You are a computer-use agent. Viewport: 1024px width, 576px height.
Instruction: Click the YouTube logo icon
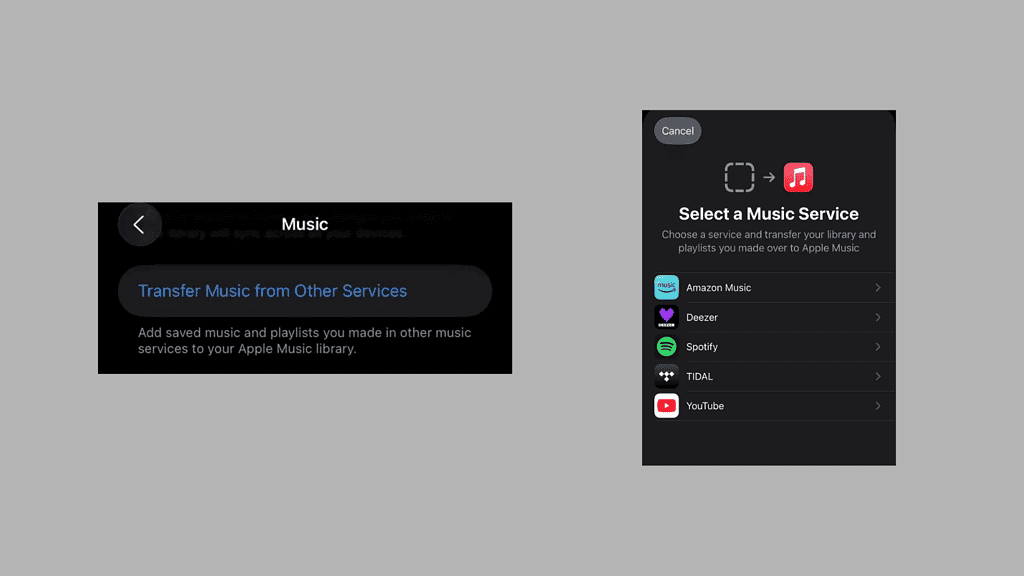666,406
